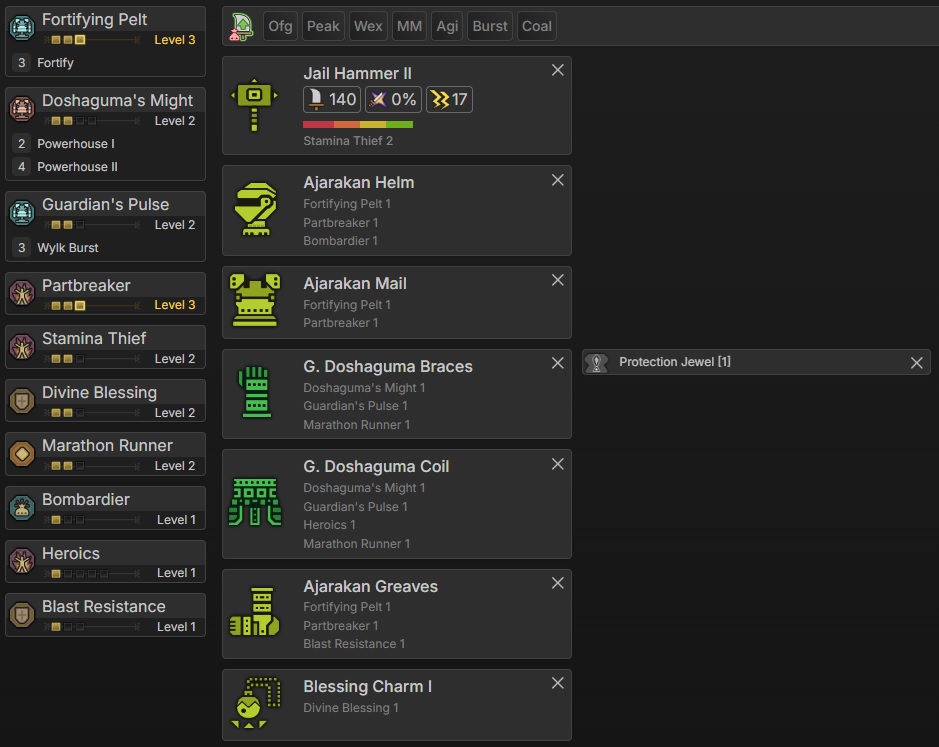
Task: Remove the Blessing Charm I
Action: [x=558, y=683]
